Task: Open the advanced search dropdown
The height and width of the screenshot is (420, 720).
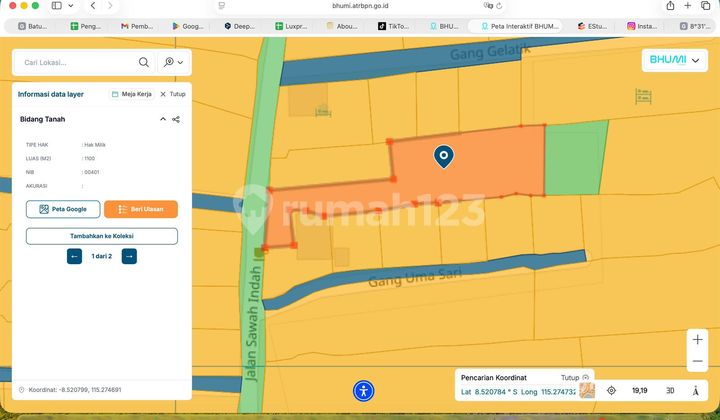Action: (x=174, y=62)
